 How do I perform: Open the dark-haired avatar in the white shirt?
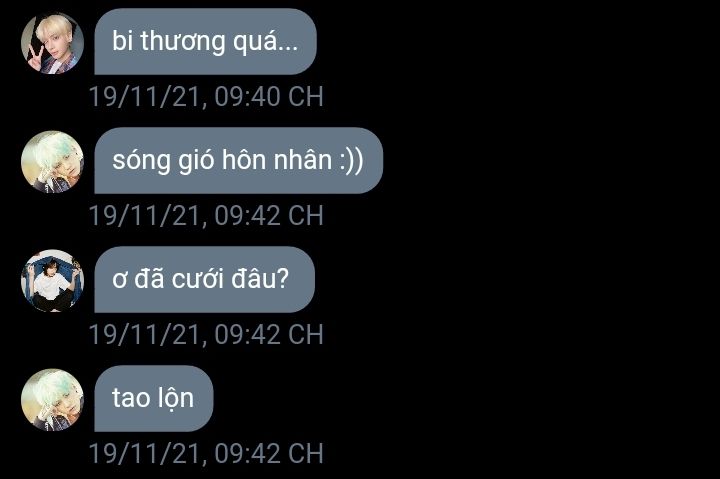[52, 281]
